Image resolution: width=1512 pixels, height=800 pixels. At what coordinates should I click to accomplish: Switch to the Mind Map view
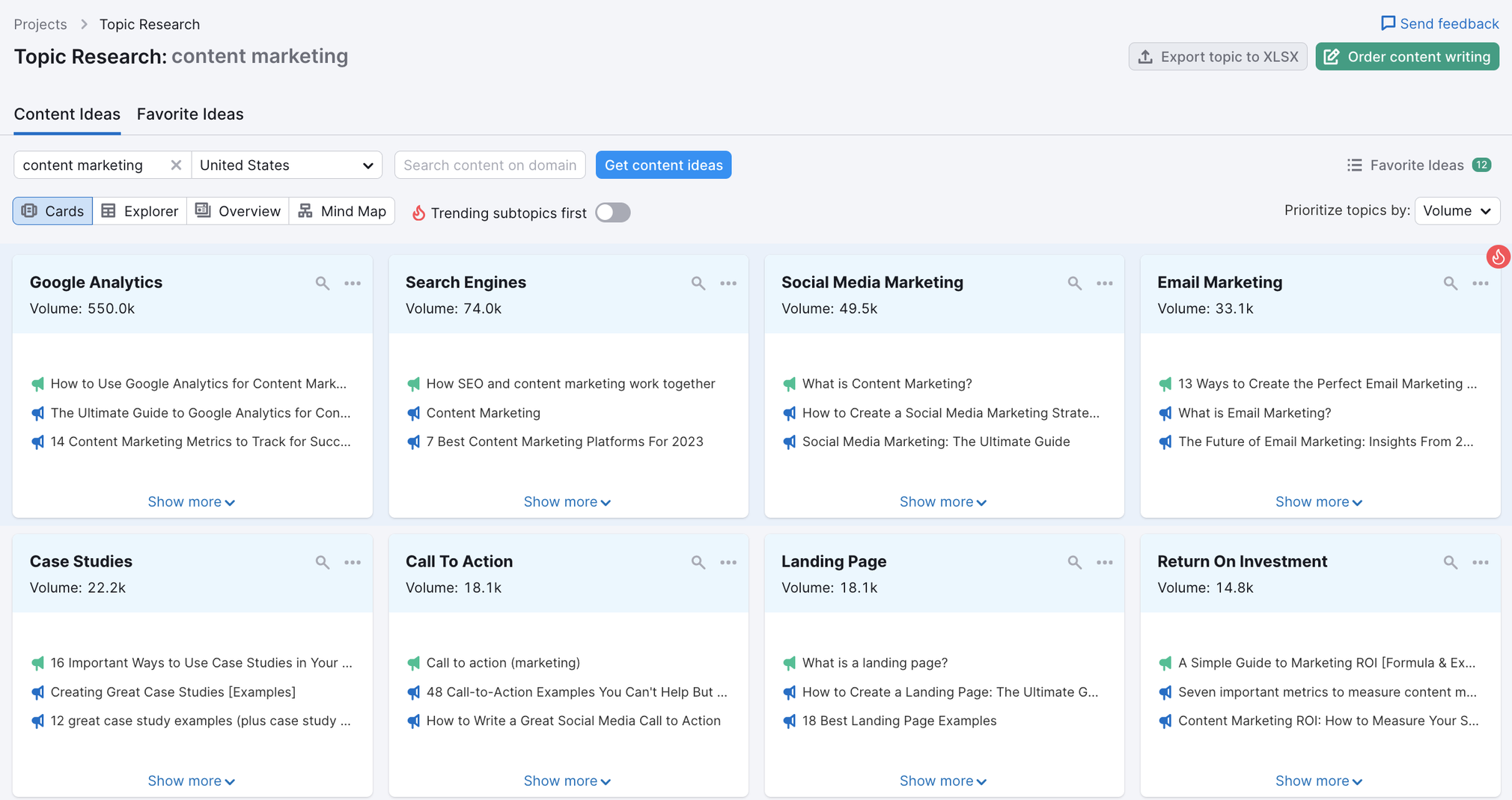click(342, 211)
